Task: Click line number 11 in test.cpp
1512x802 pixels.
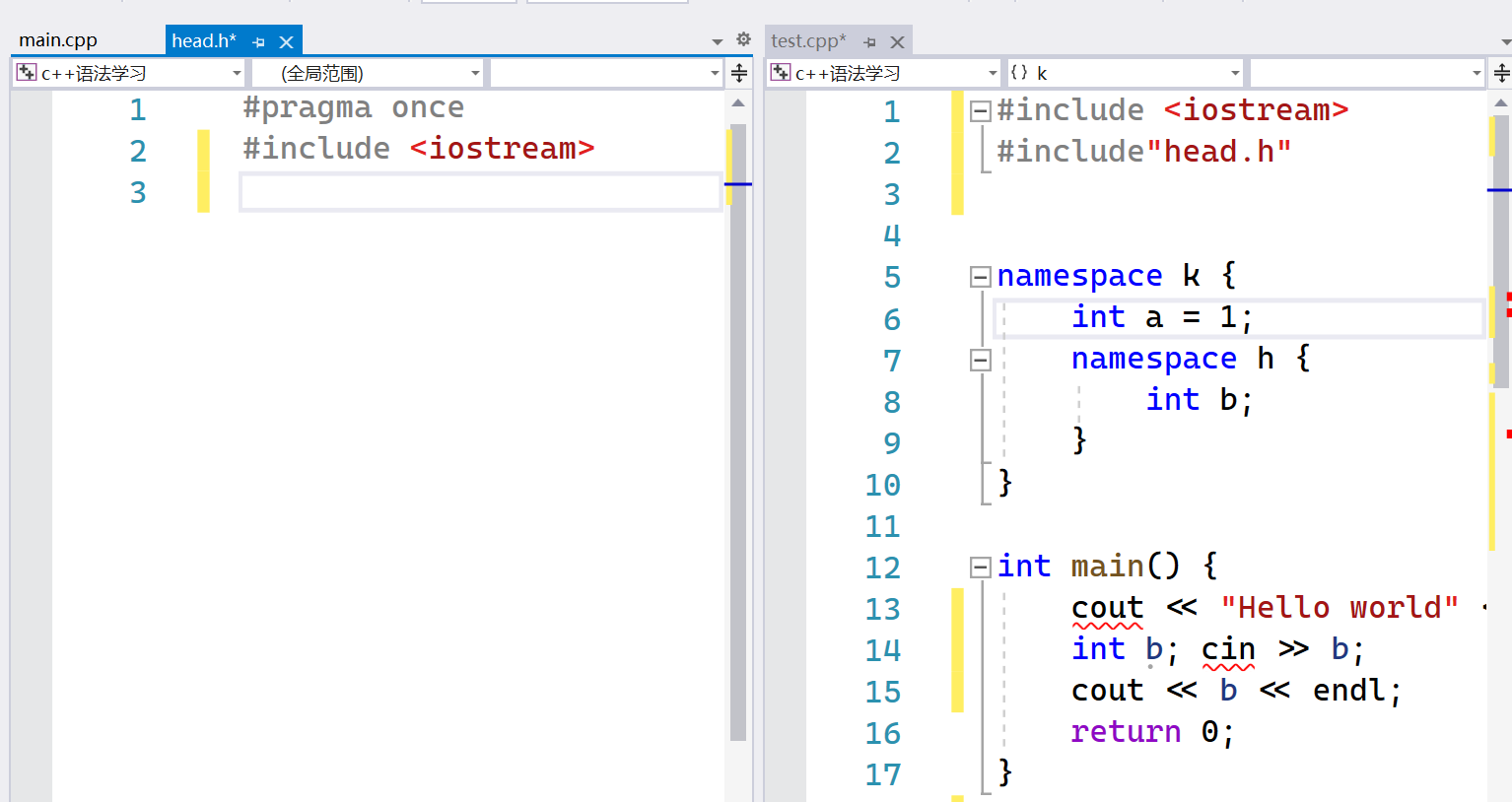Action: [882, 526]
